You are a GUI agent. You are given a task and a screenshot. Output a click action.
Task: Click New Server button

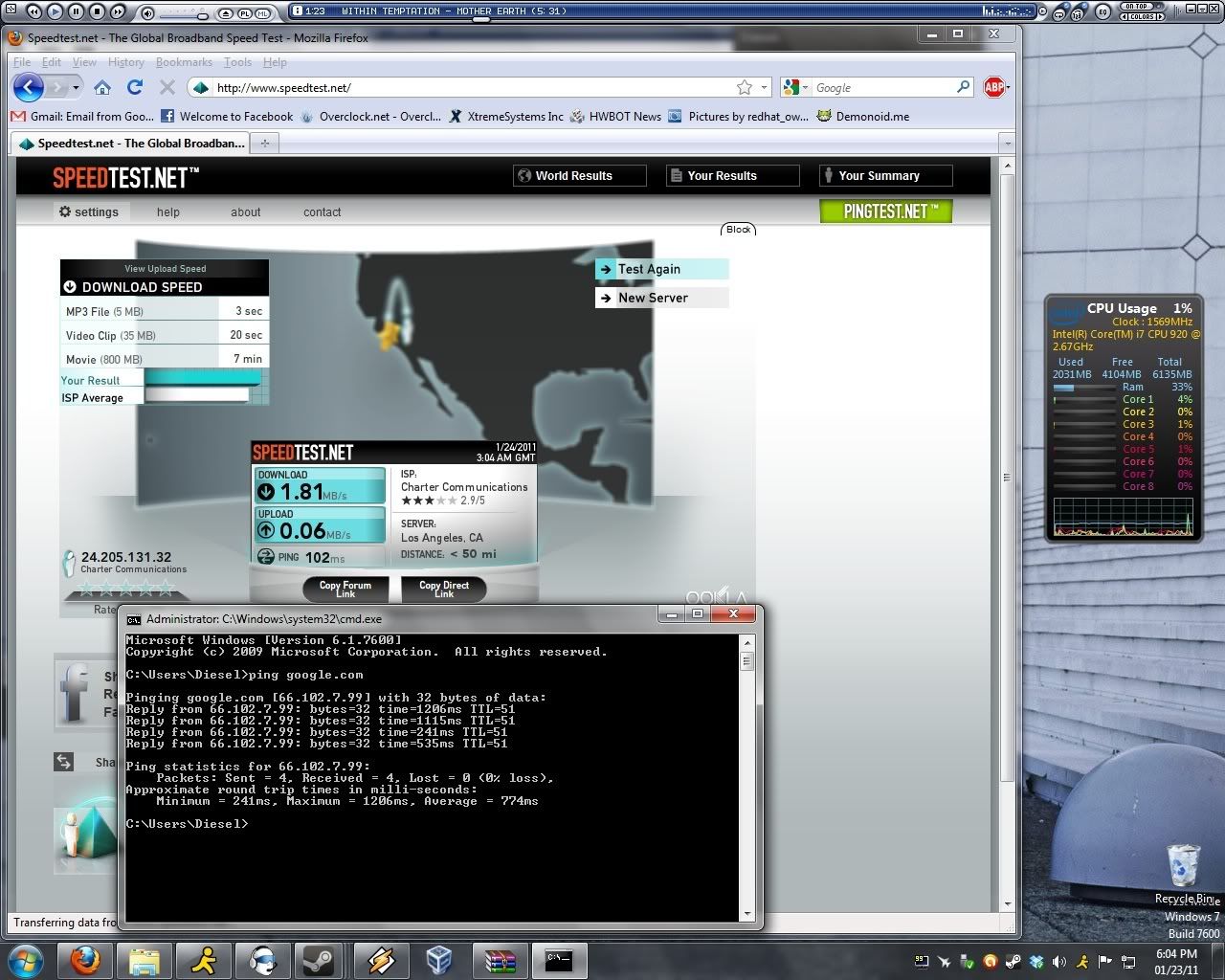(661, 298)
